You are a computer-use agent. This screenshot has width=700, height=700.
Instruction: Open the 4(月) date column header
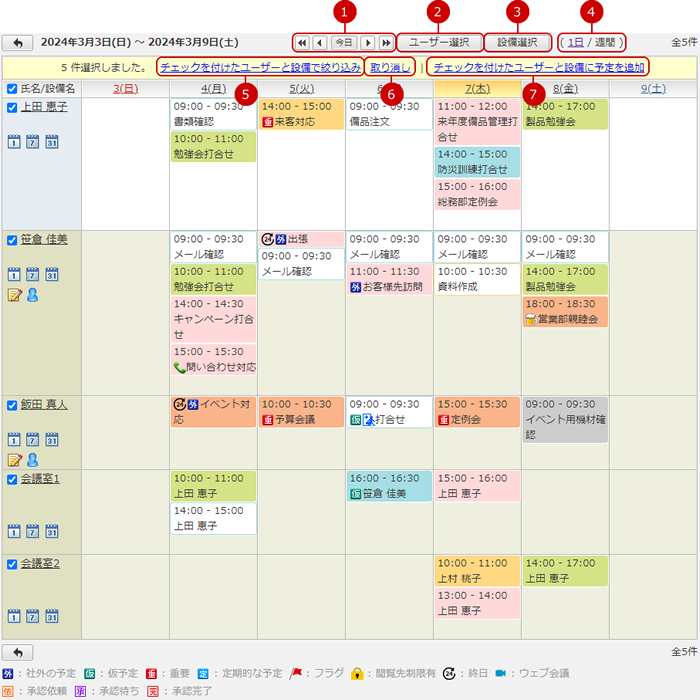pyautogui.click(x=213, y=89)
